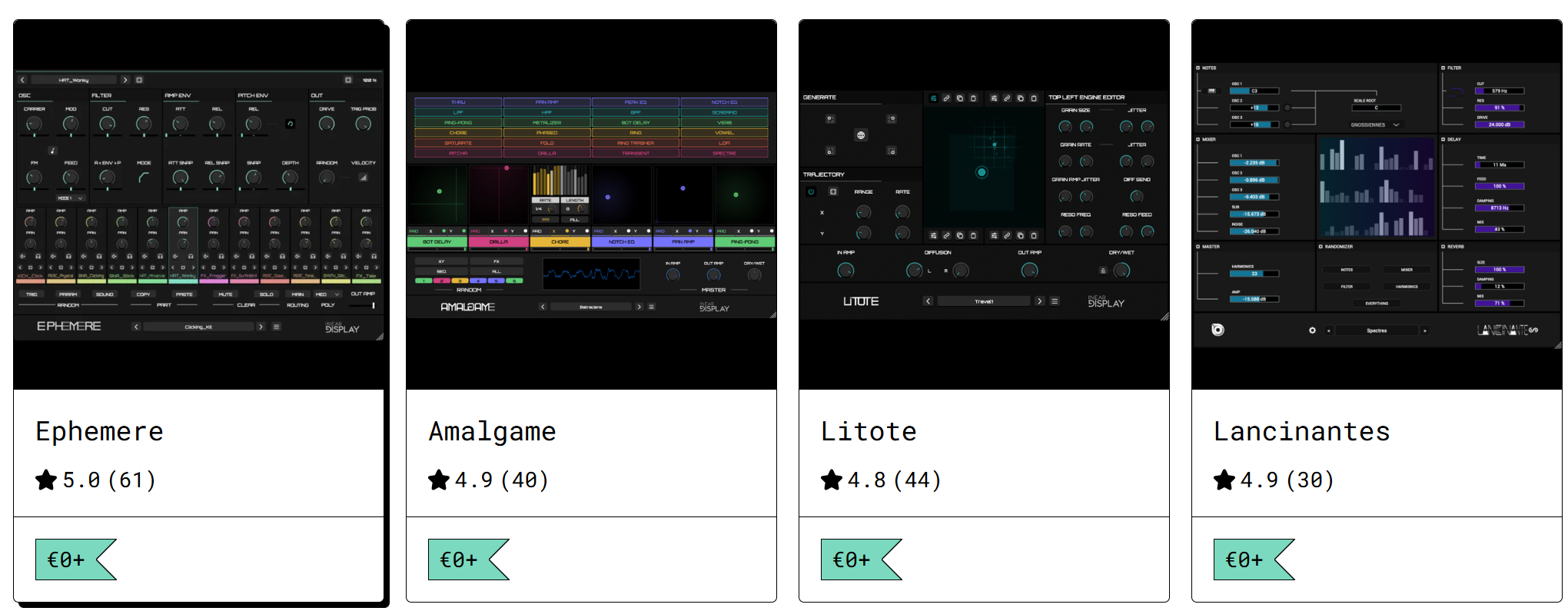Go to next preset arrow in Litote
The height and width of the screenshot is (611, 1568).
click(x=1039, y=301)
